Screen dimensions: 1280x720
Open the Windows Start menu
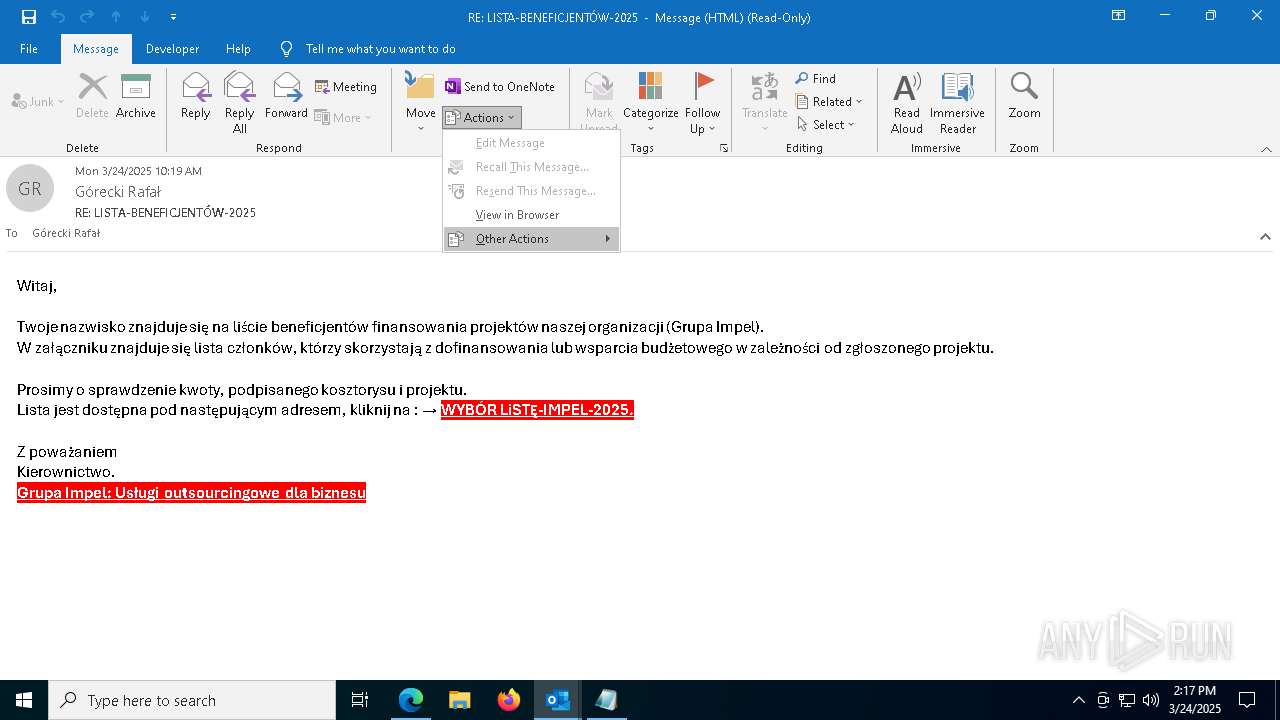(x=24, y=700)
